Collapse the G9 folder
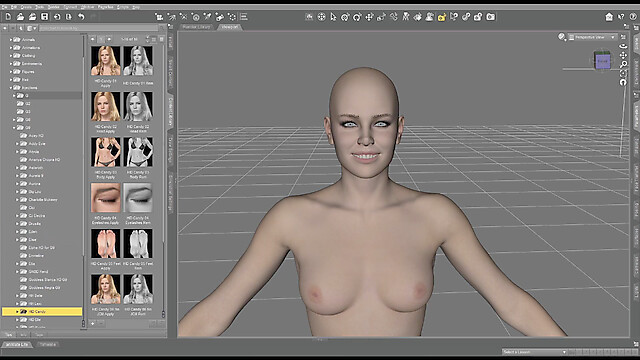Viewport: 640px width, 360px height. pyautogui.click(x=14, y=128)
